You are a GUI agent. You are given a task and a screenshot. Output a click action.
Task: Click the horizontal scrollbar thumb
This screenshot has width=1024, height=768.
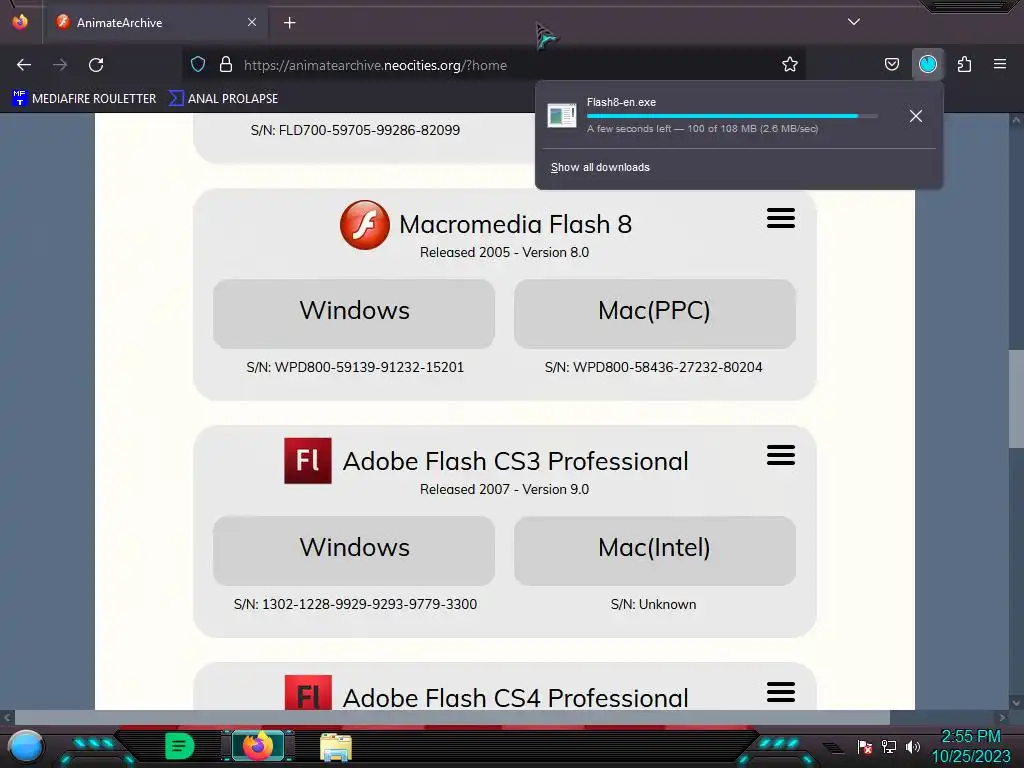pyautogui.click(x=452, y=717)
